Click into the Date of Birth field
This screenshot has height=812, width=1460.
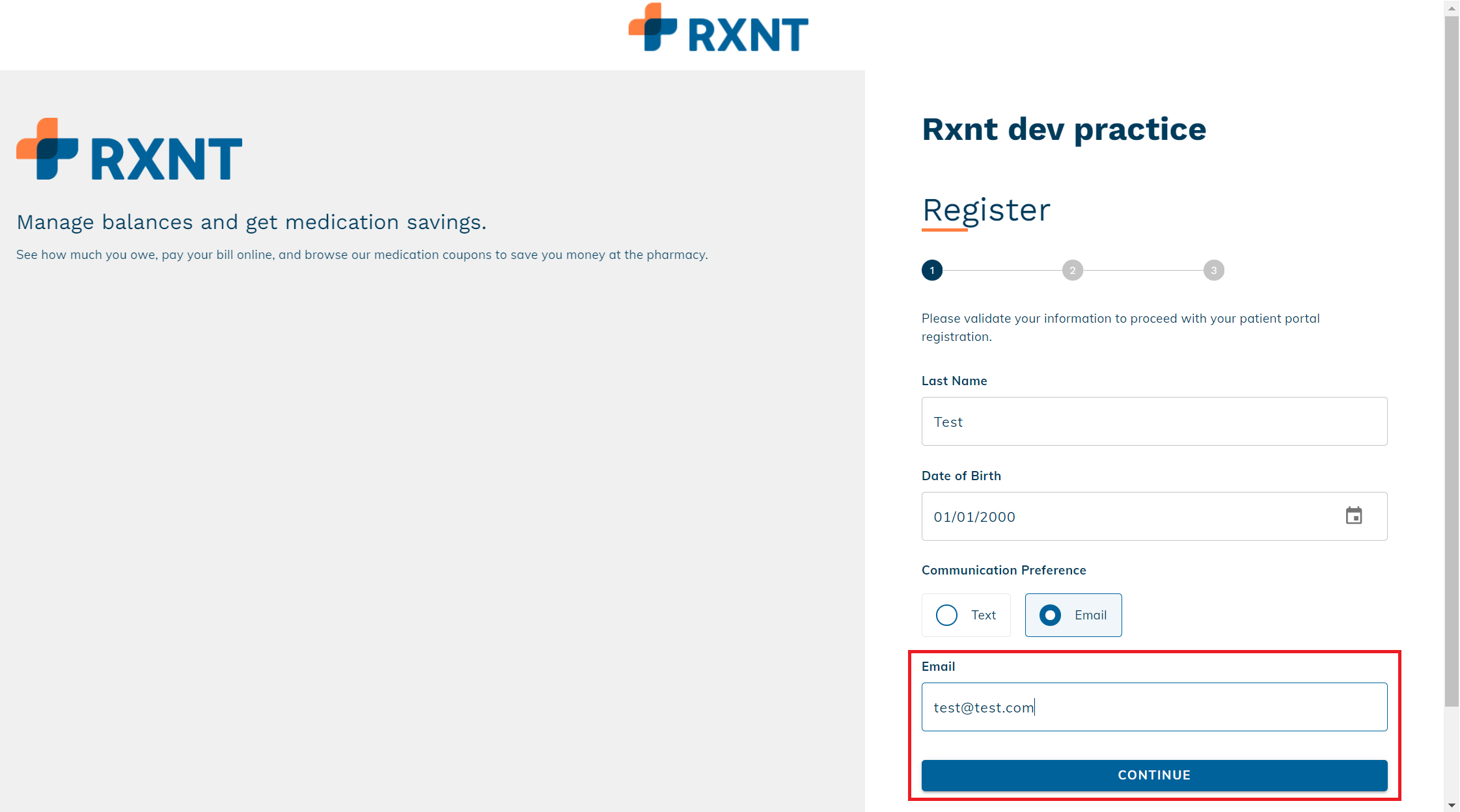coord(1107,517)
